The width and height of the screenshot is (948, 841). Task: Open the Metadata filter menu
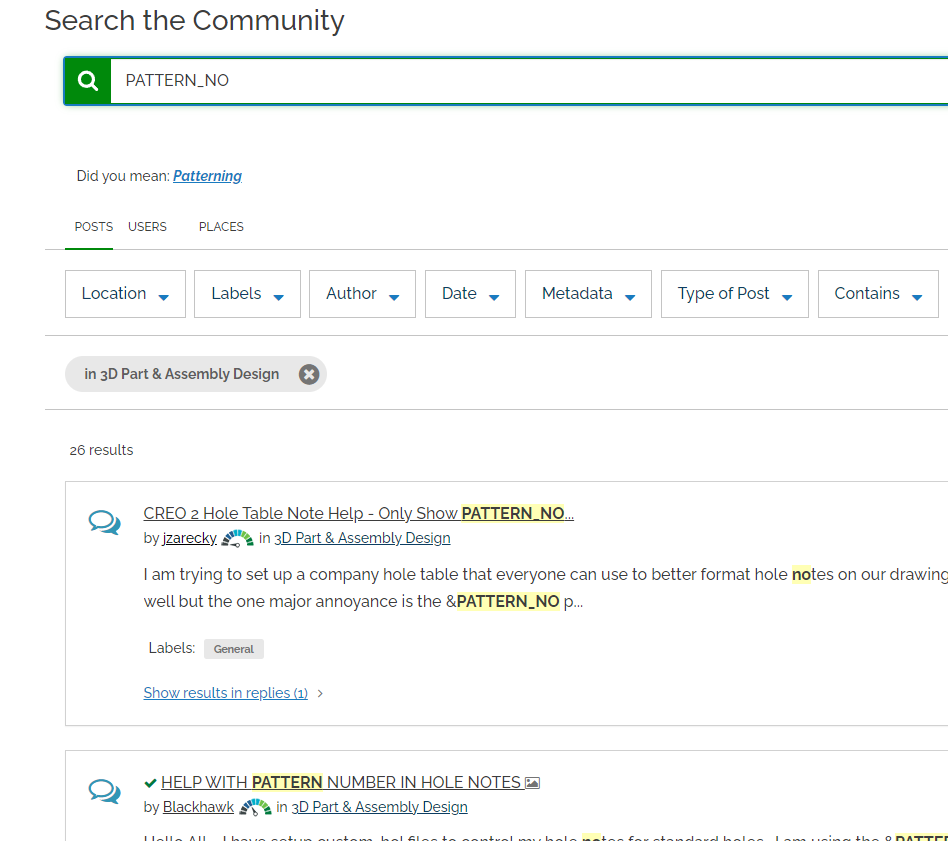(x=588, y=293)
